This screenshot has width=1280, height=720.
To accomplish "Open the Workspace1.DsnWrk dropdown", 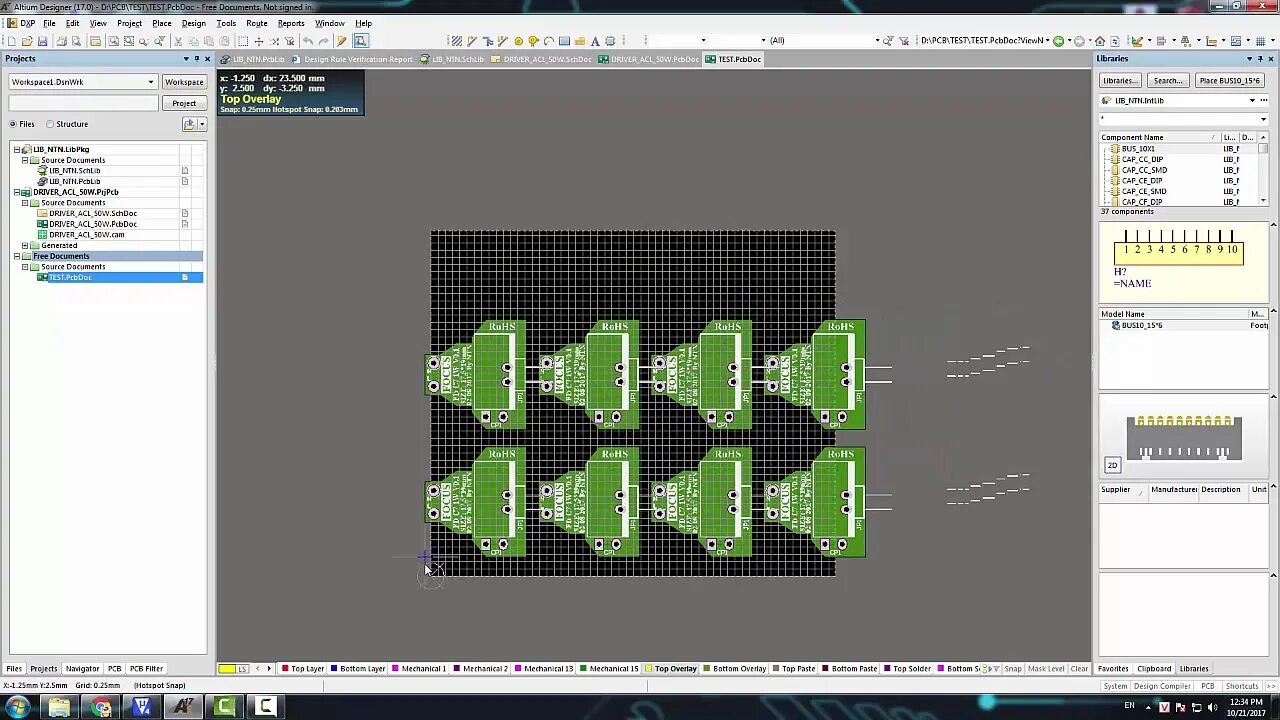I will click(151, 82).
